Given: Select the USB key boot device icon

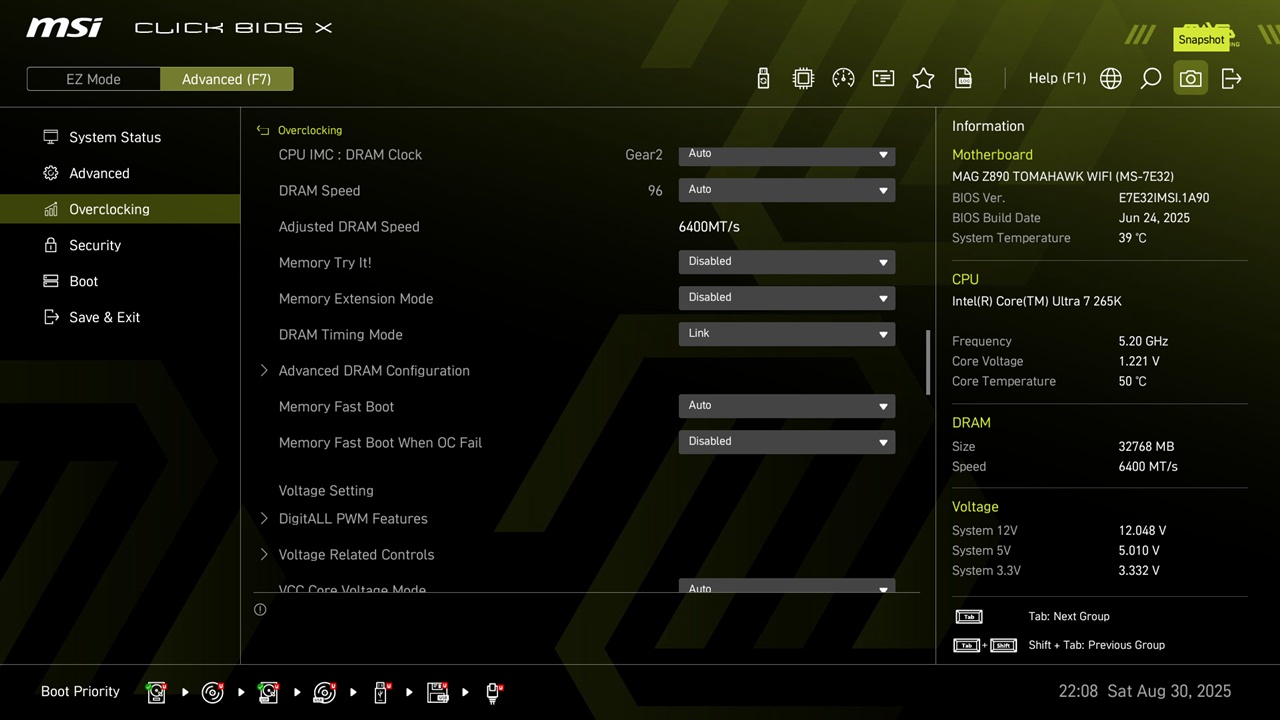Looking at the screenshot, I should click(x=381, y=692).
